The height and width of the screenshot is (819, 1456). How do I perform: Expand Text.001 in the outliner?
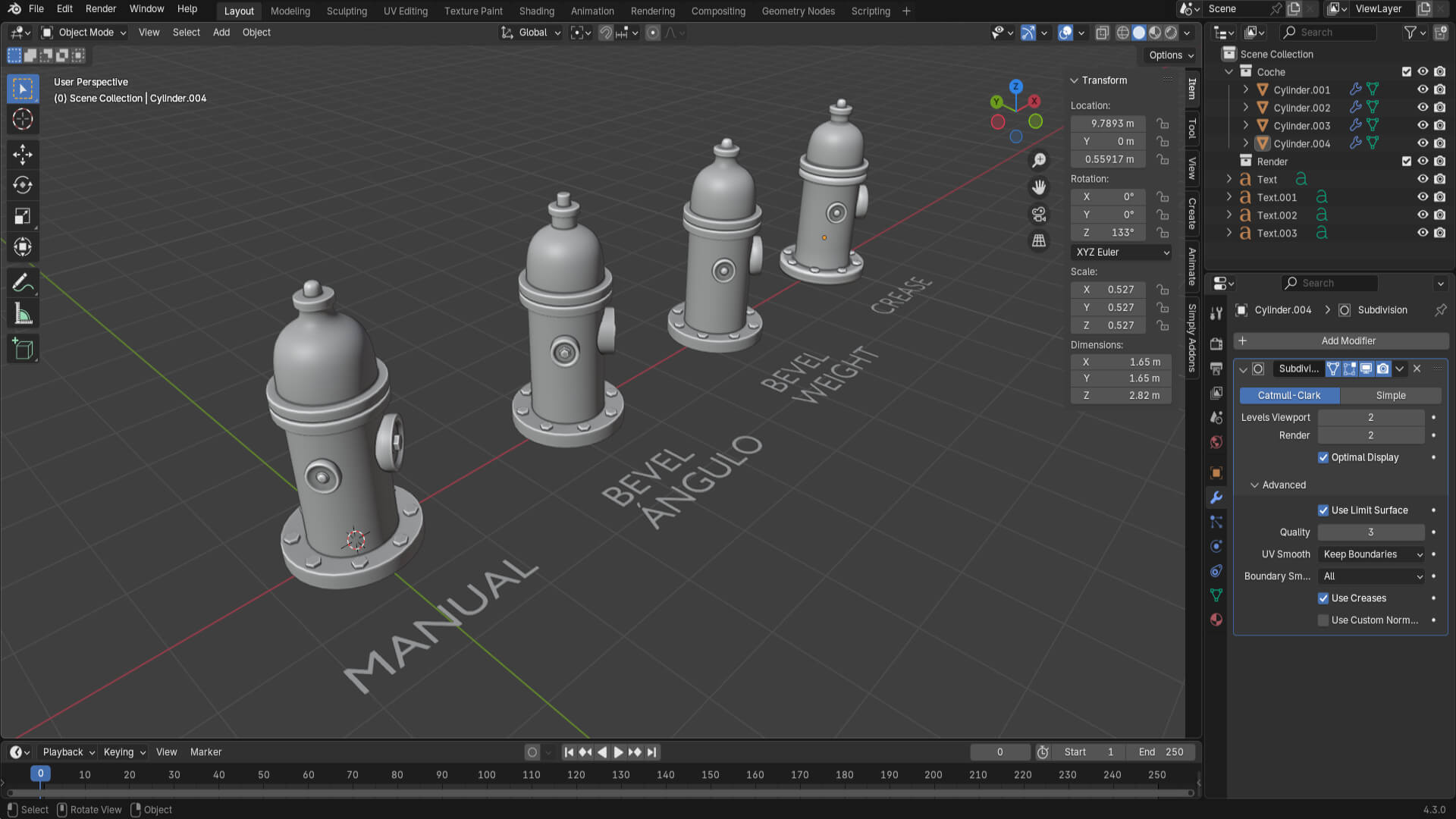(x=1229, y=197)
